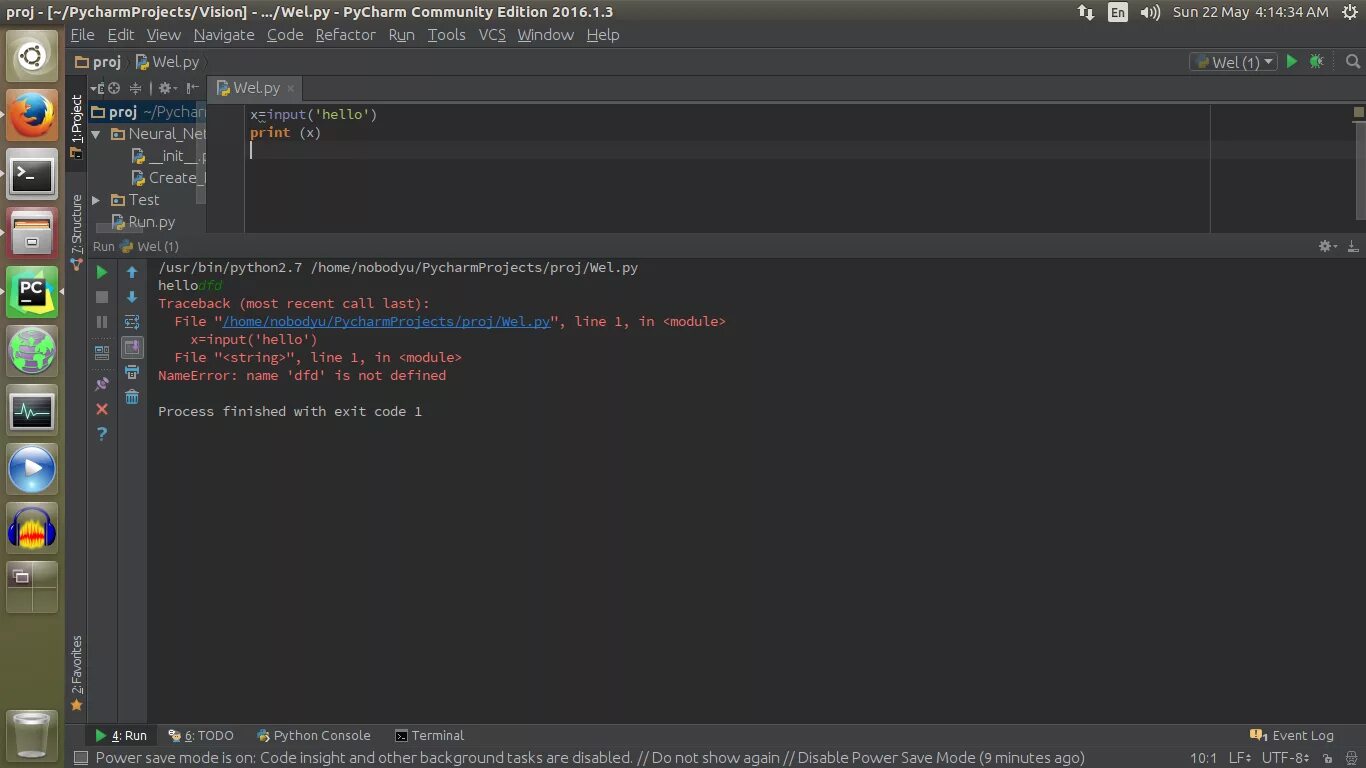The image size is (1366, 768).
Task: Click the grey Stop process square
Action: pos(102,297)
